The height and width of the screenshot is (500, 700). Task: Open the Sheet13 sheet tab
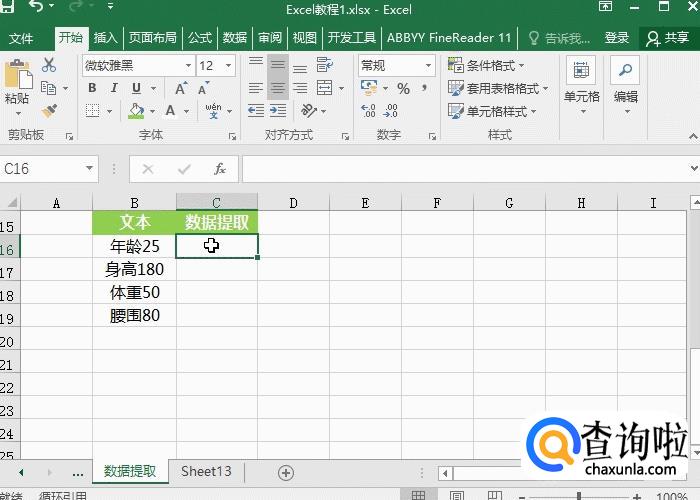(x=206, y=471)
